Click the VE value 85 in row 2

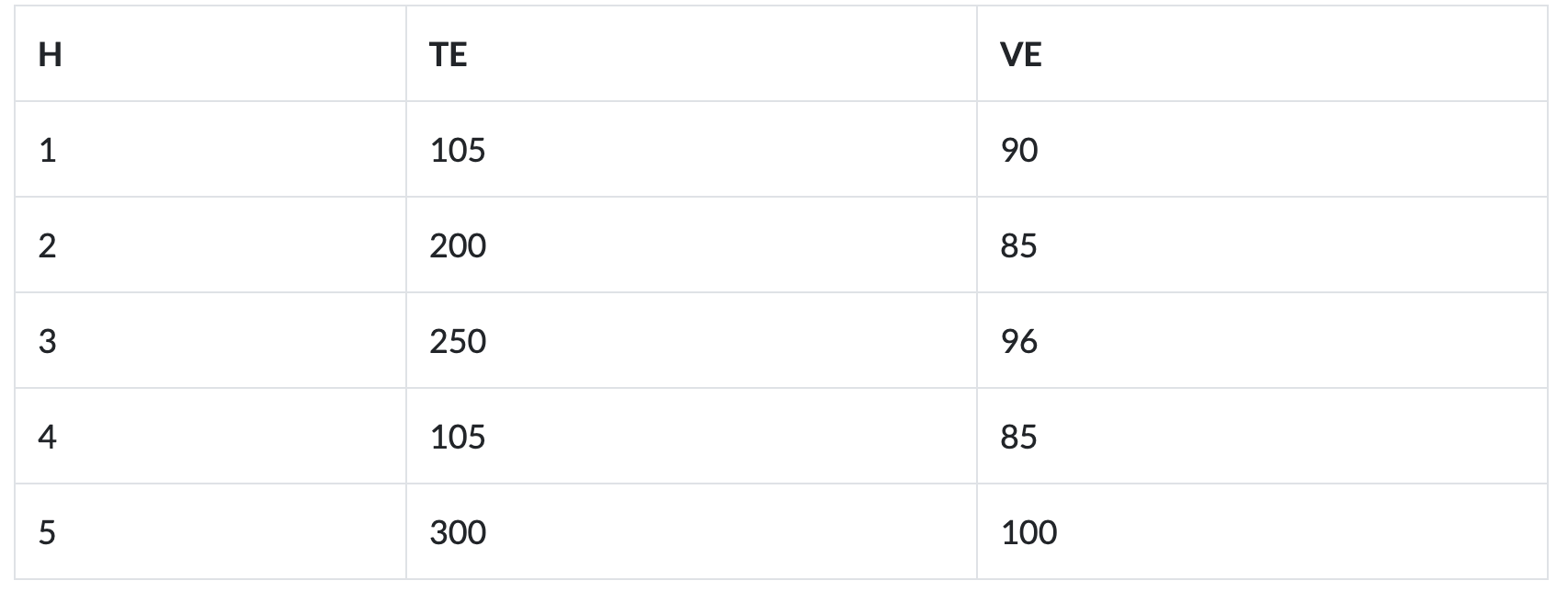(1018, 245)
